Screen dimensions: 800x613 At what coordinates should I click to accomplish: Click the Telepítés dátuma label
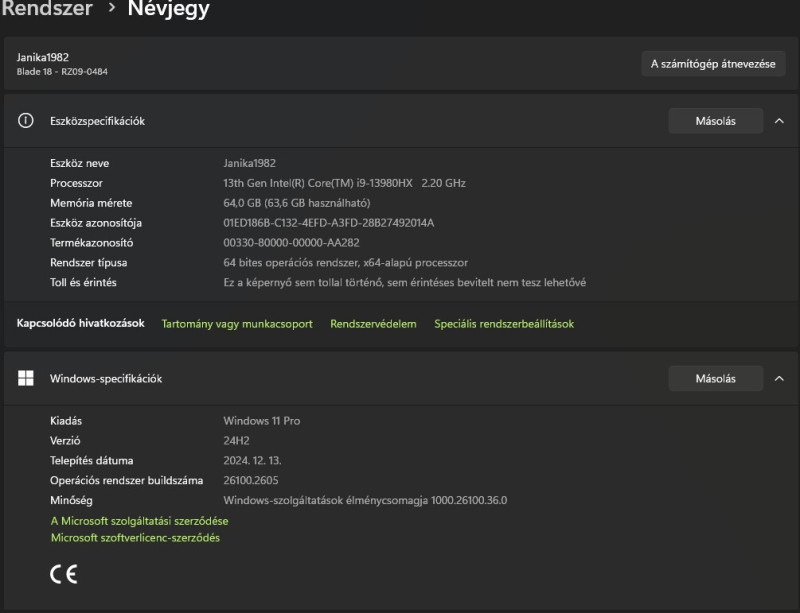[91, 461]
